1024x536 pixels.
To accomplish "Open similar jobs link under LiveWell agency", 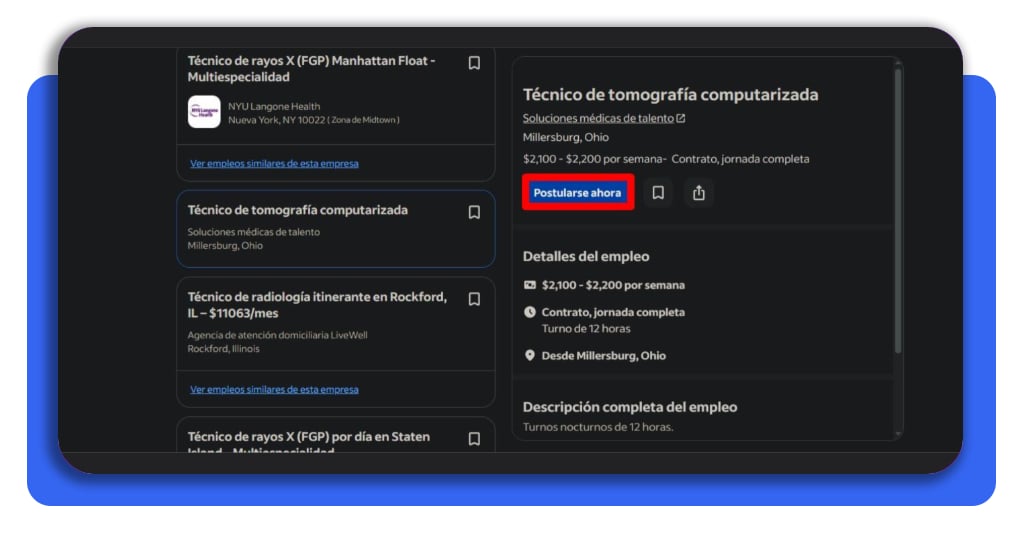I will point(274,389).
